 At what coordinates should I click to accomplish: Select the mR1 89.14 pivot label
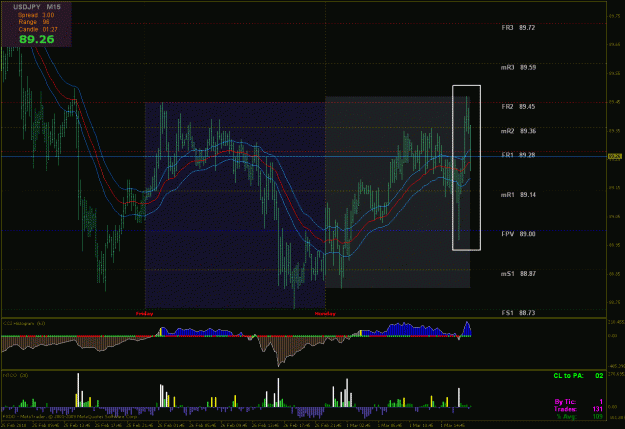coord(518,195)
